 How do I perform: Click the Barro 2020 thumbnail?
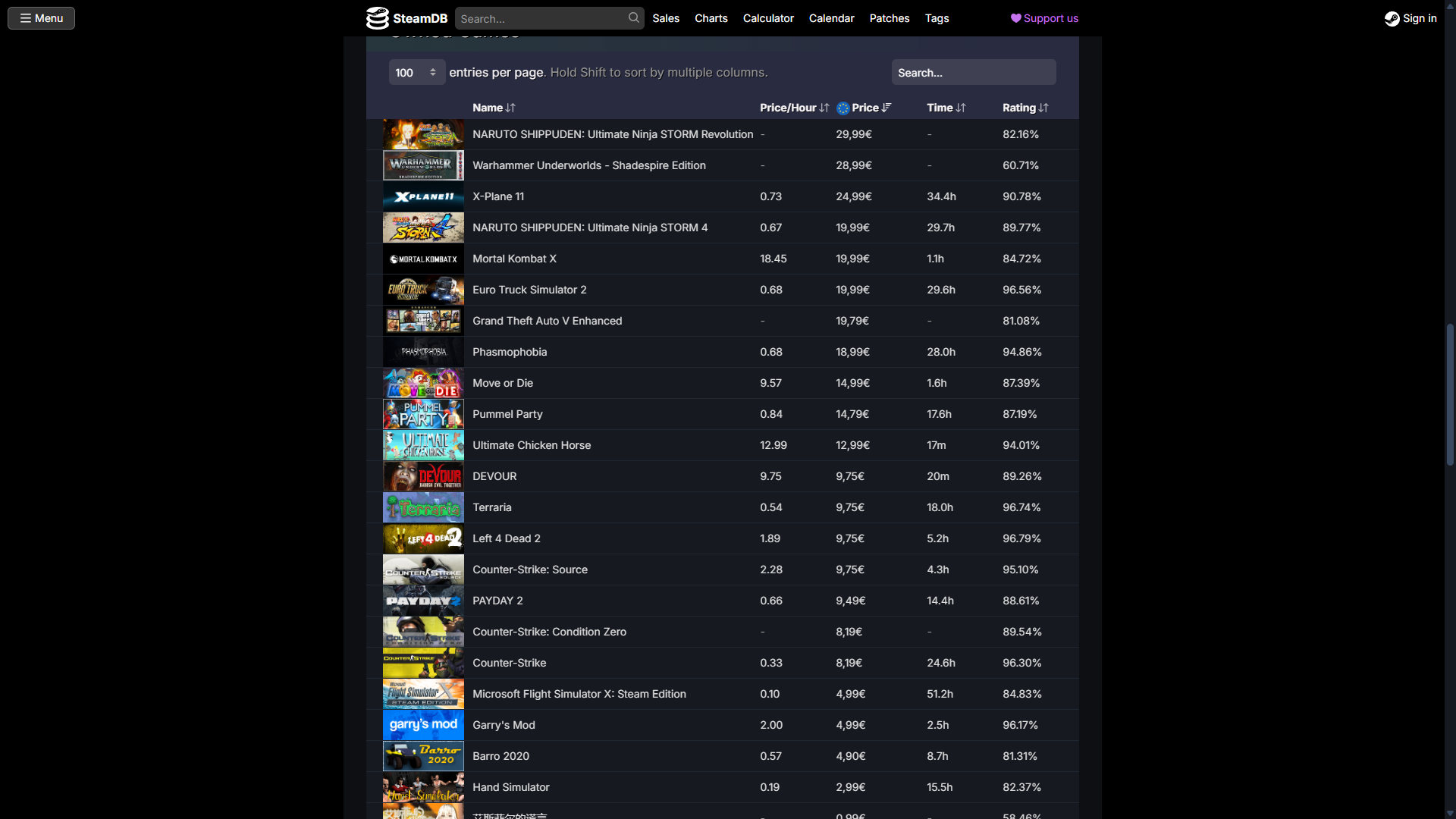(423, 756)
